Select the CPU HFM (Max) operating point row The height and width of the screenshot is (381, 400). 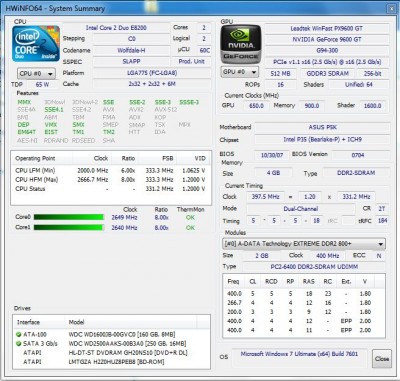click(110, 180)
